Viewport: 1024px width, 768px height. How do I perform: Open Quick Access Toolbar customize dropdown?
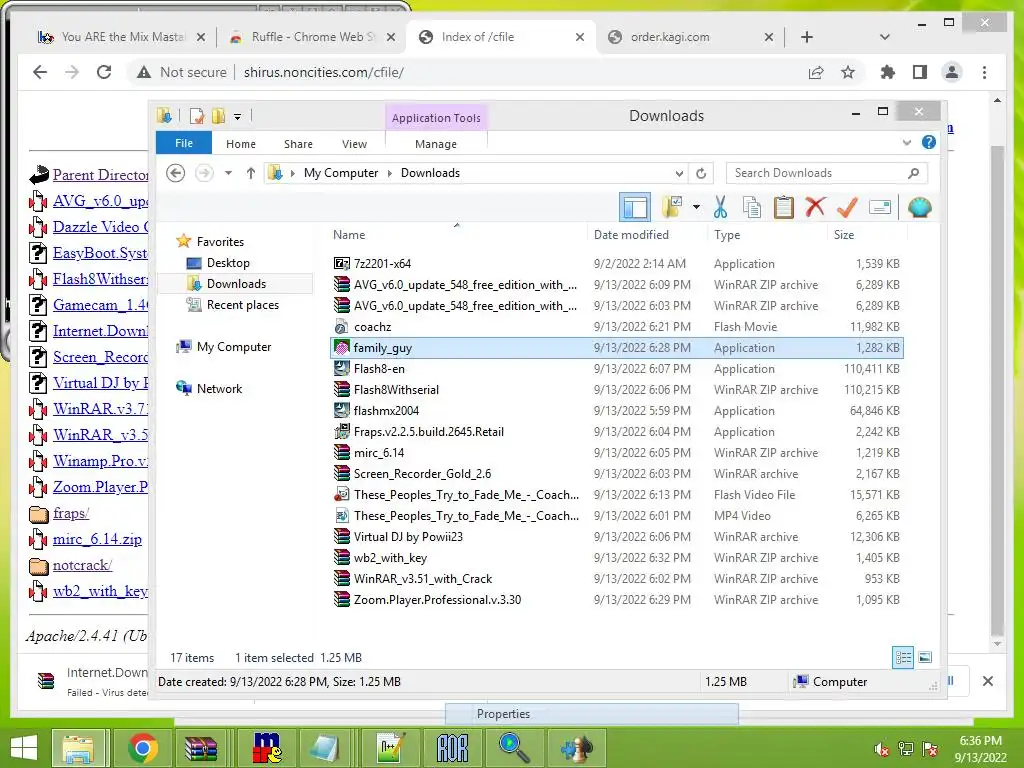tap(238, 117)
